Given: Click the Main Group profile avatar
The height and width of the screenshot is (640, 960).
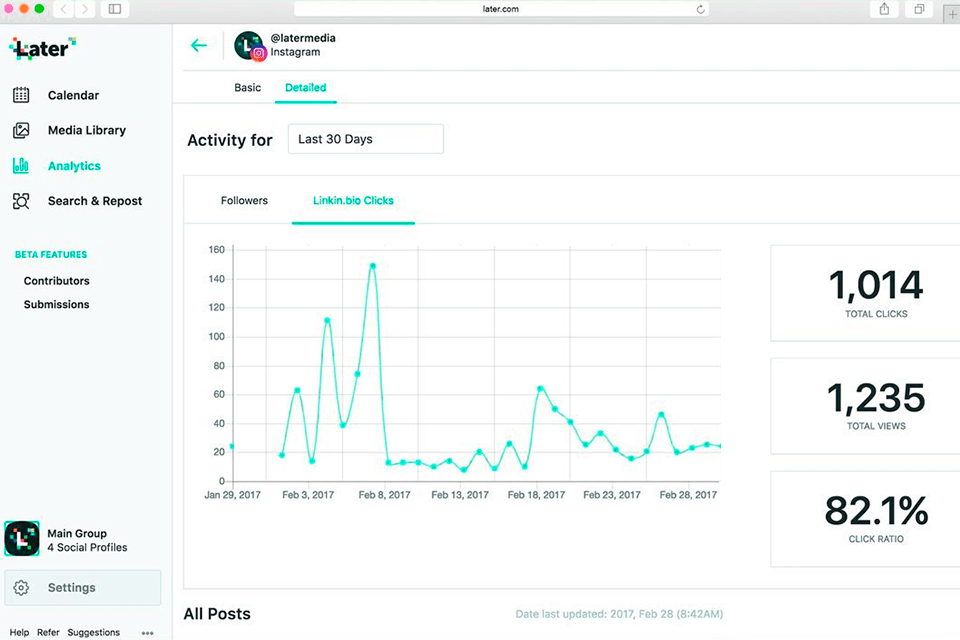Looking at the screenshot, I should tap(22, 539).
